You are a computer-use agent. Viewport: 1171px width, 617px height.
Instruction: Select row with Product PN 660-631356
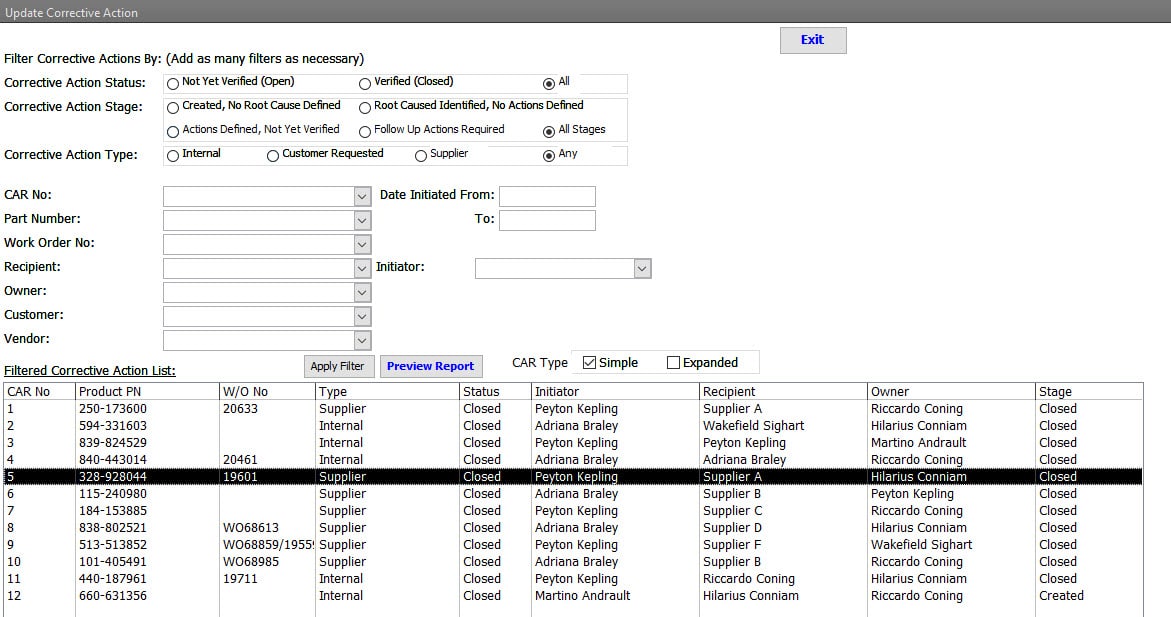(573, 596)
